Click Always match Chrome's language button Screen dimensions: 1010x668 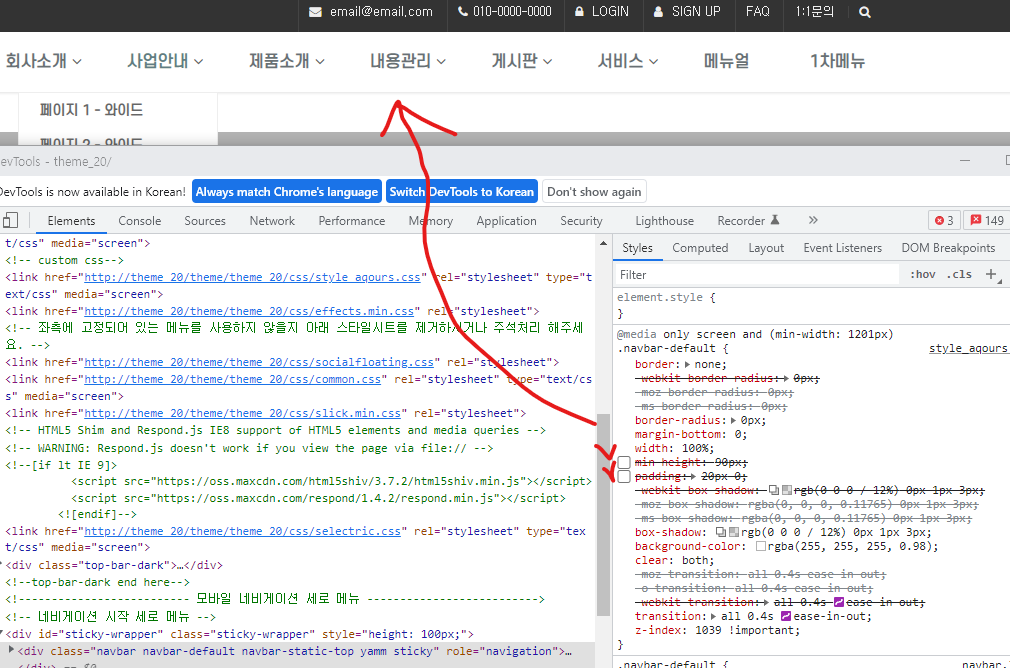(x=287, y=191)
